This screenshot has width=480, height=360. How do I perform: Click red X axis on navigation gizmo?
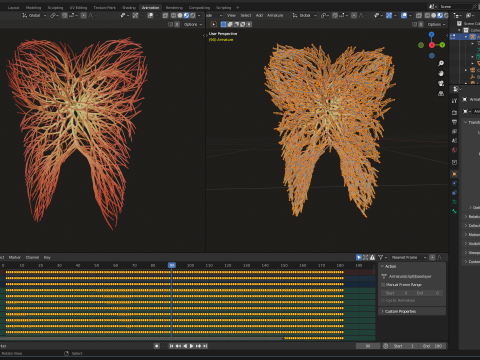432,45
